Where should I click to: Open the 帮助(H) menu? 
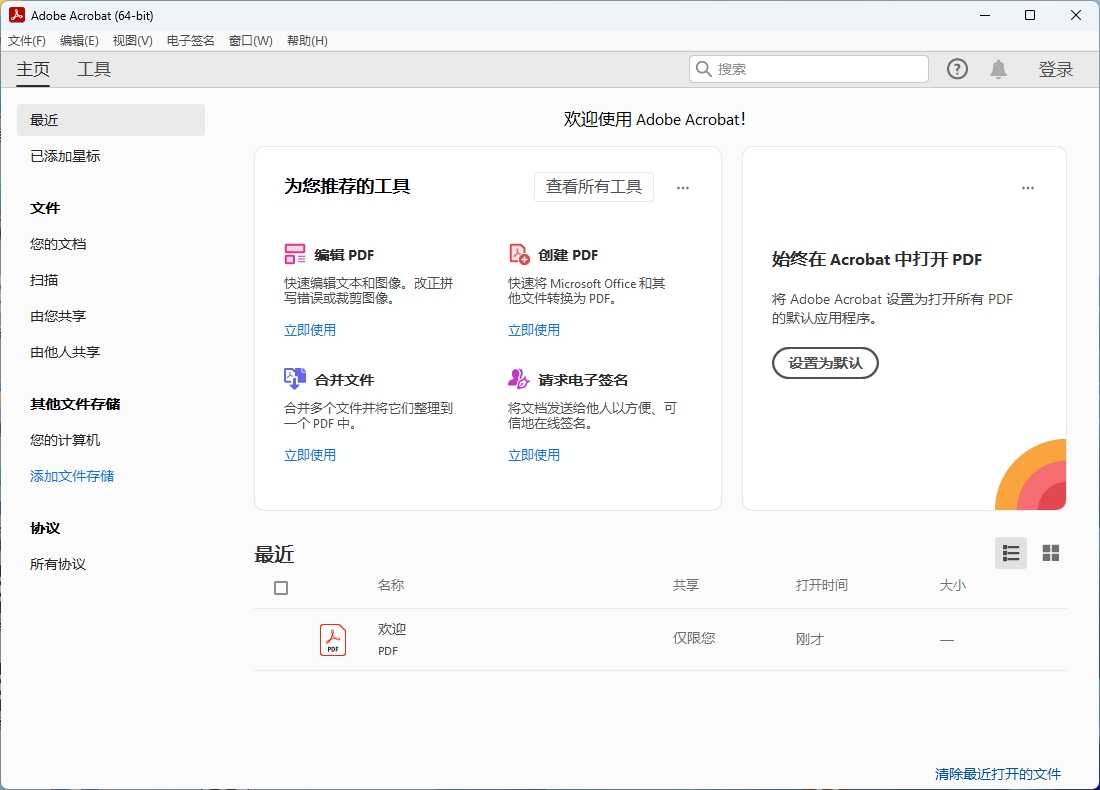click(306, 41)
